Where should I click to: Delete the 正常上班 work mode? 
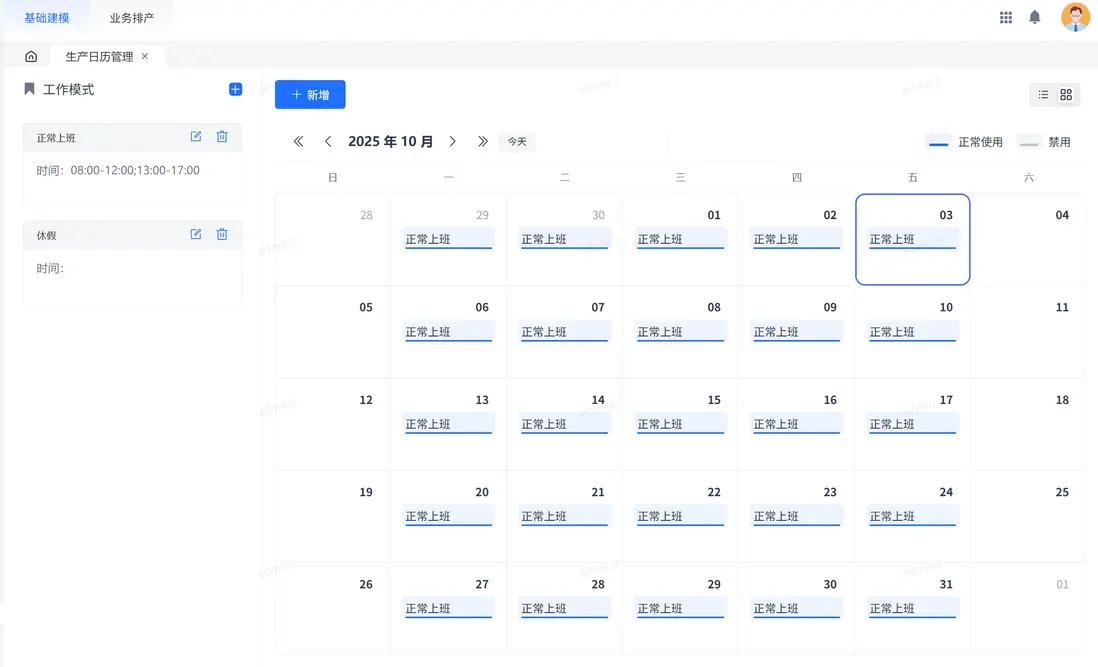tap(222, 137)
